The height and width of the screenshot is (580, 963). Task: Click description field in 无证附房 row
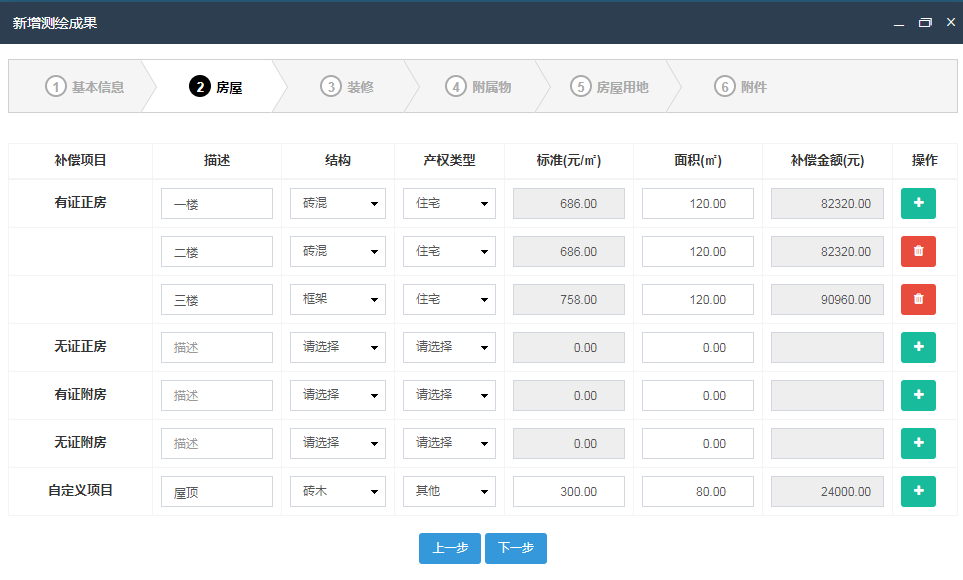pyautogui.click(x=217, y=443)
